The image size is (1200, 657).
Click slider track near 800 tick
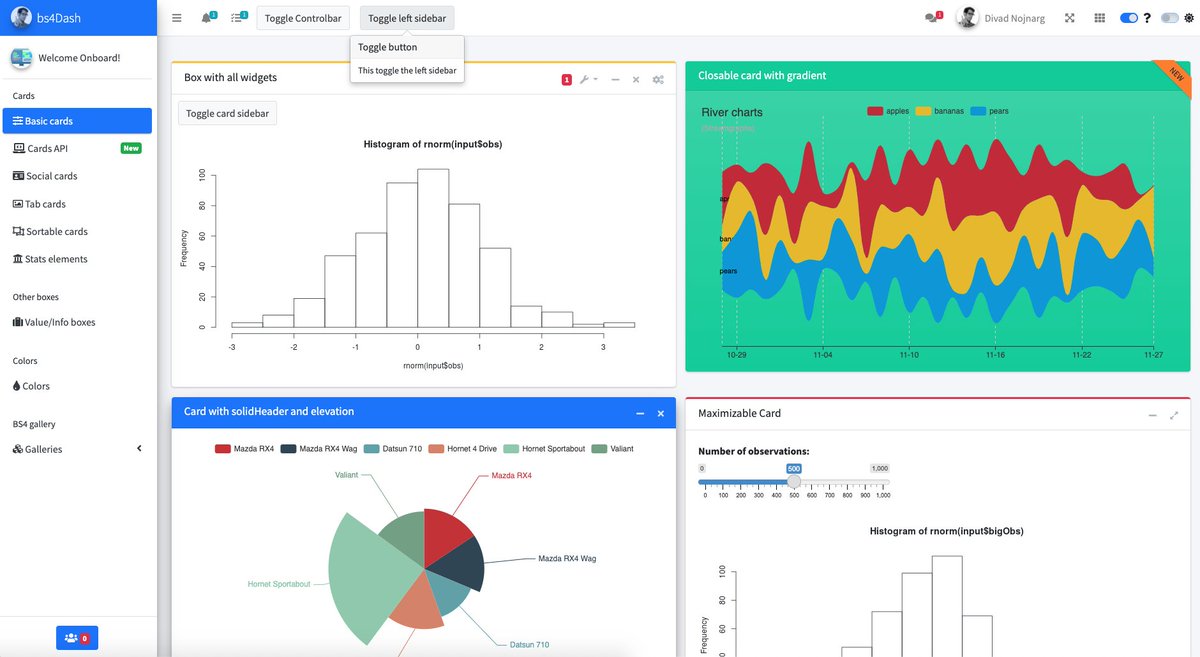coord(848,482)
